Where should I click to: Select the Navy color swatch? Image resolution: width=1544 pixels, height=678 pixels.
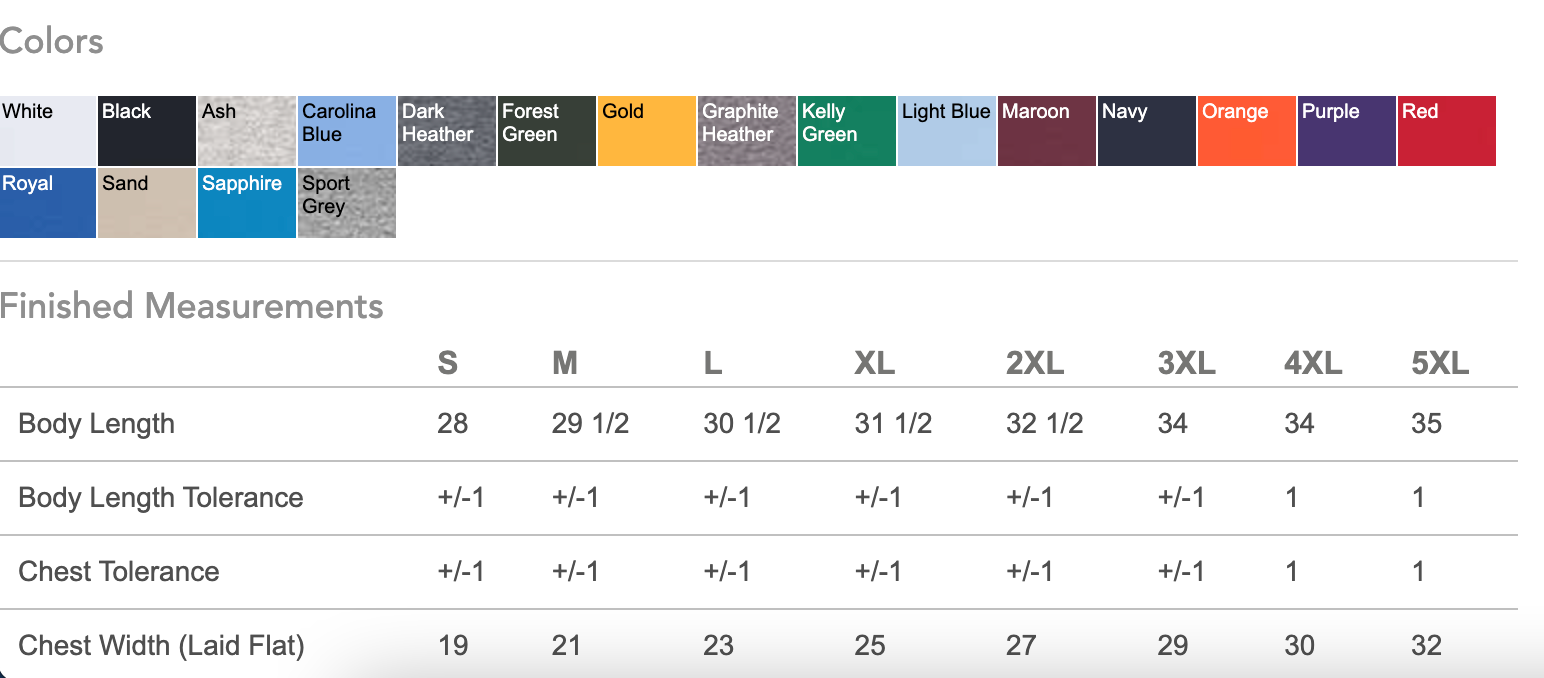(1147, 131)
